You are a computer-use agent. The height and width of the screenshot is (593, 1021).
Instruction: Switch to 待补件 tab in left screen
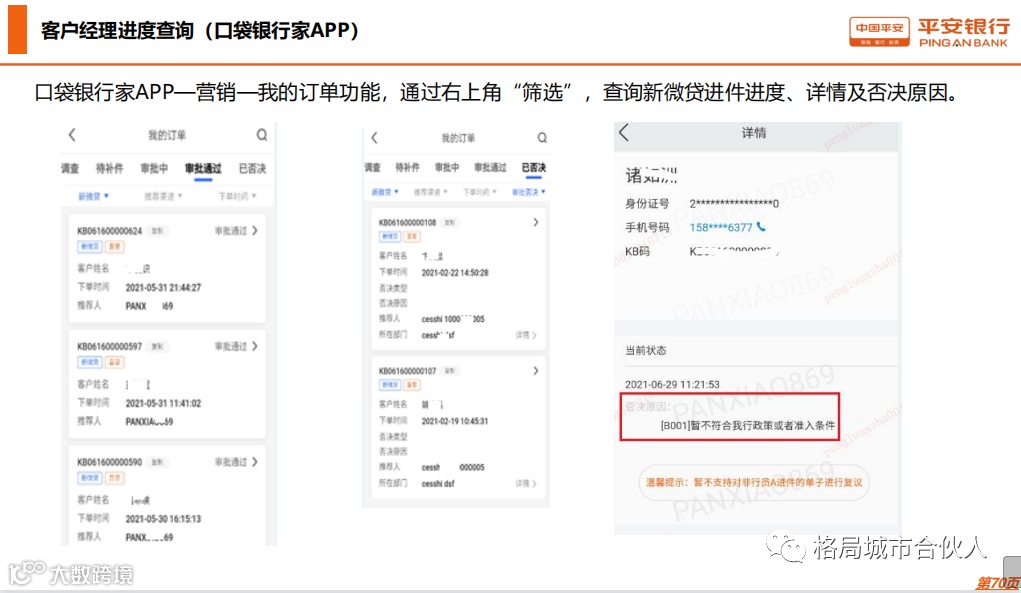pos(109,169)
